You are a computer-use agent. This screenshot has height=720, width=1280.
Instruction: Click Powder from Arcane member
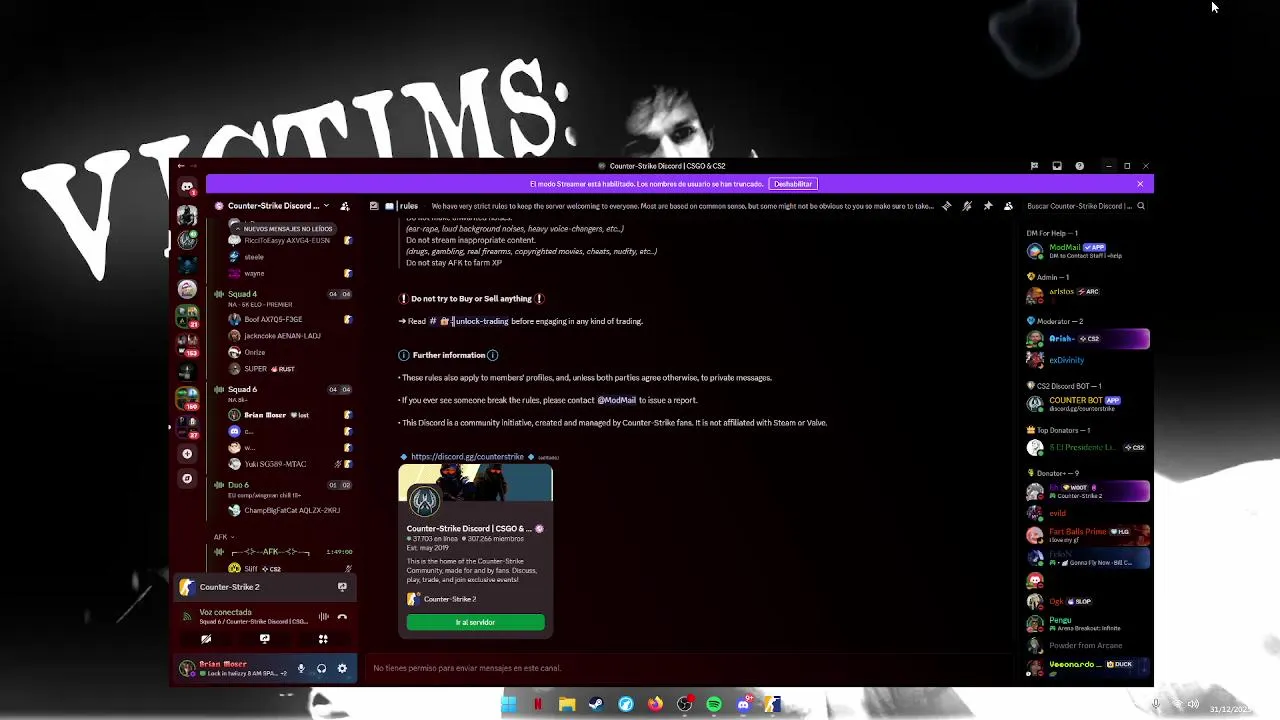(1087, 645)
